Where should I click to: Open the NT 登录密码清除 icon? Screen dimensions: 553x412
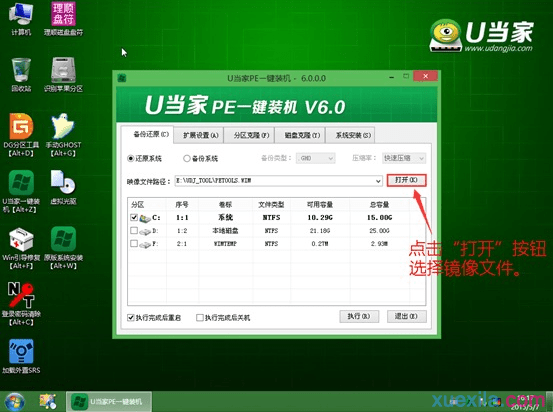click(x=21, y=304)
